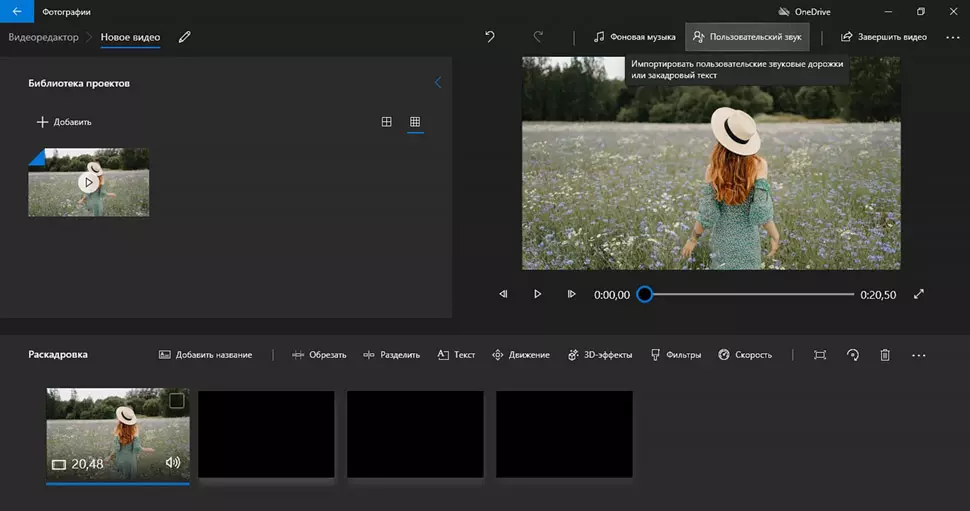Delete the selected clip with the trash icon

click(x=885, y=355)
